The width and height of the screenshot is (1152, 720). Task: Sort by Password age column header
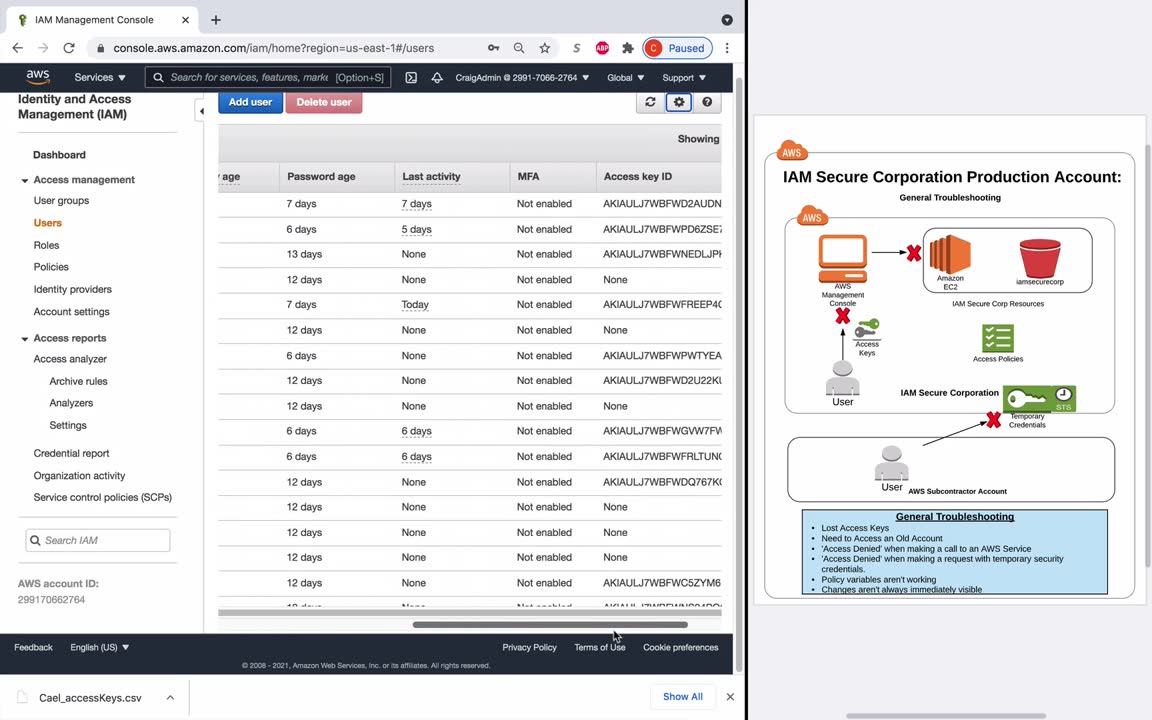click(321, 176)
